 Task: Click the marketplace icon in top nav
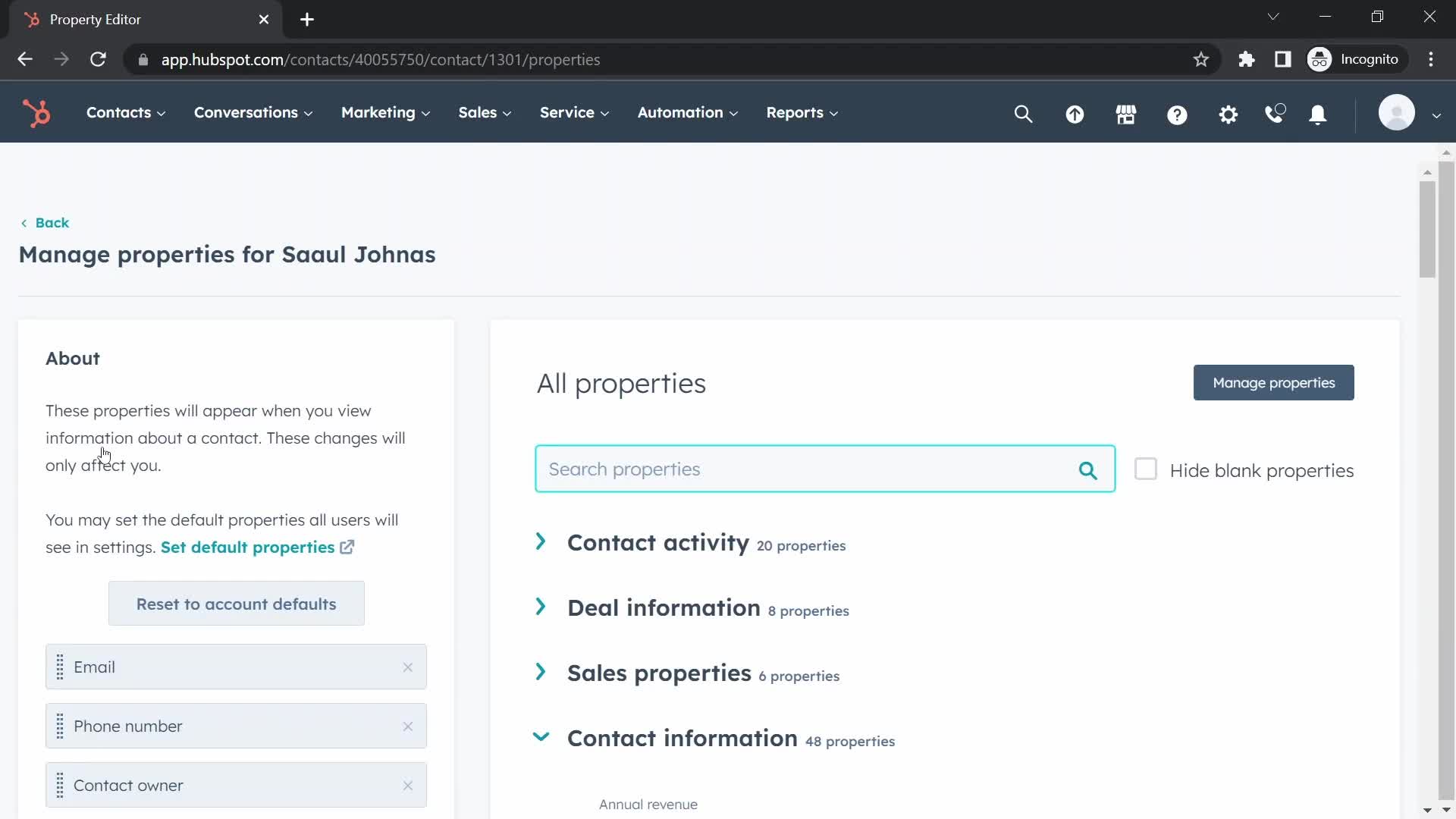pos(1127,113)
